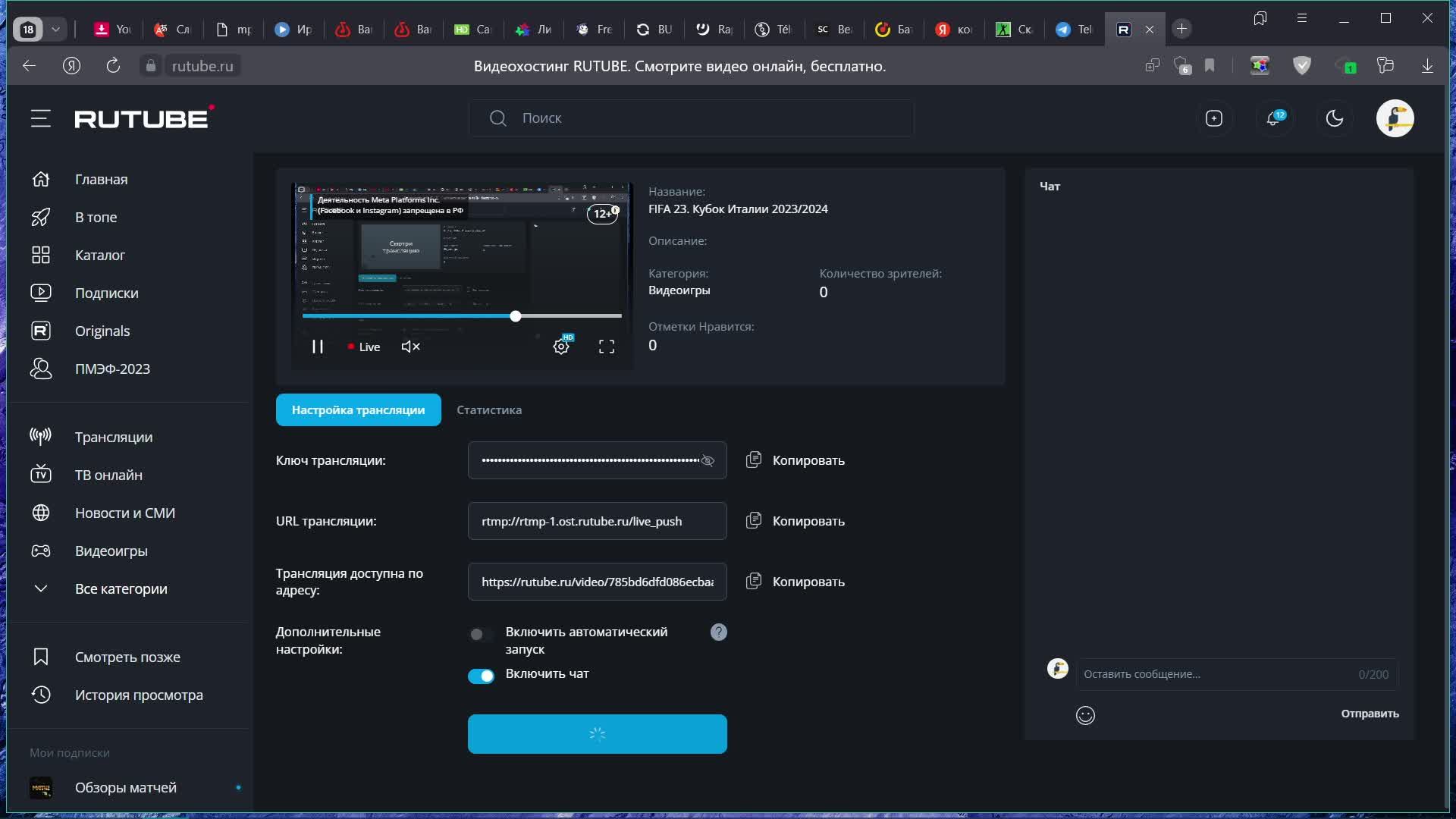Select the Настройка трансляции tab
This screenshot has width=1456, height=819.
coord(359,409)
